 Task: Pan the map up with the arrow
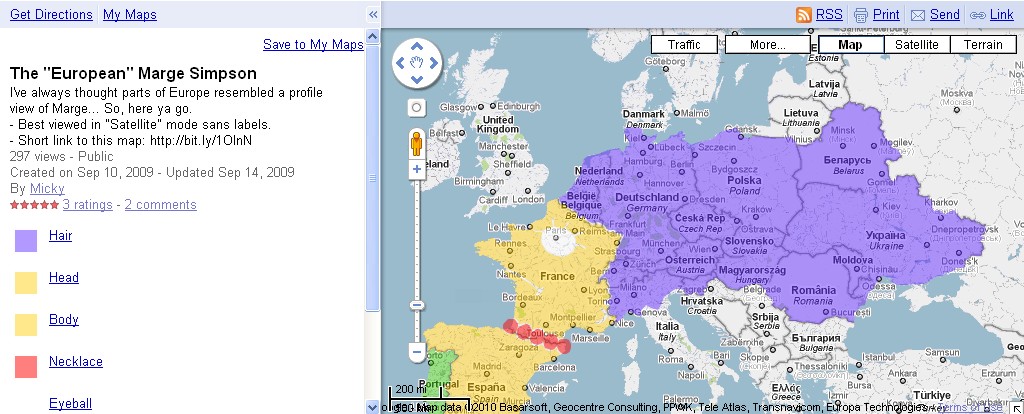417,46
